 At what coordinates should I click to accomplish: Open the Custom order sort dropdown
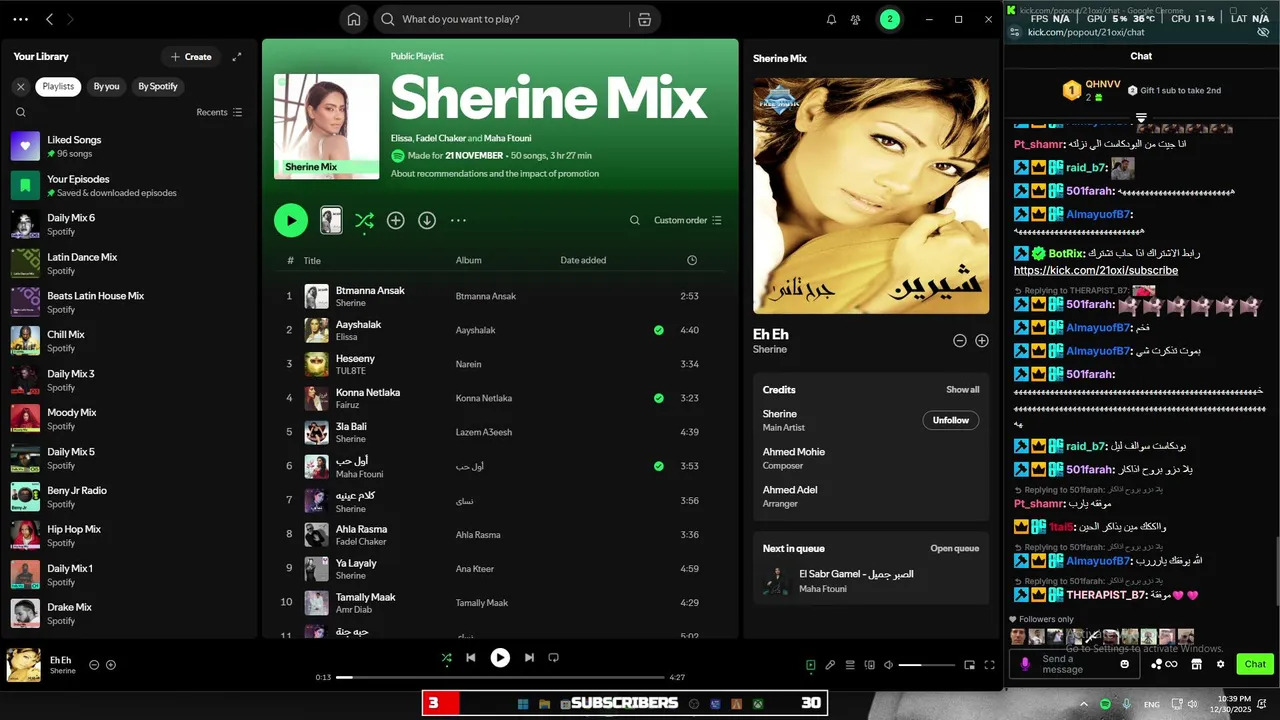coord(688,220)
